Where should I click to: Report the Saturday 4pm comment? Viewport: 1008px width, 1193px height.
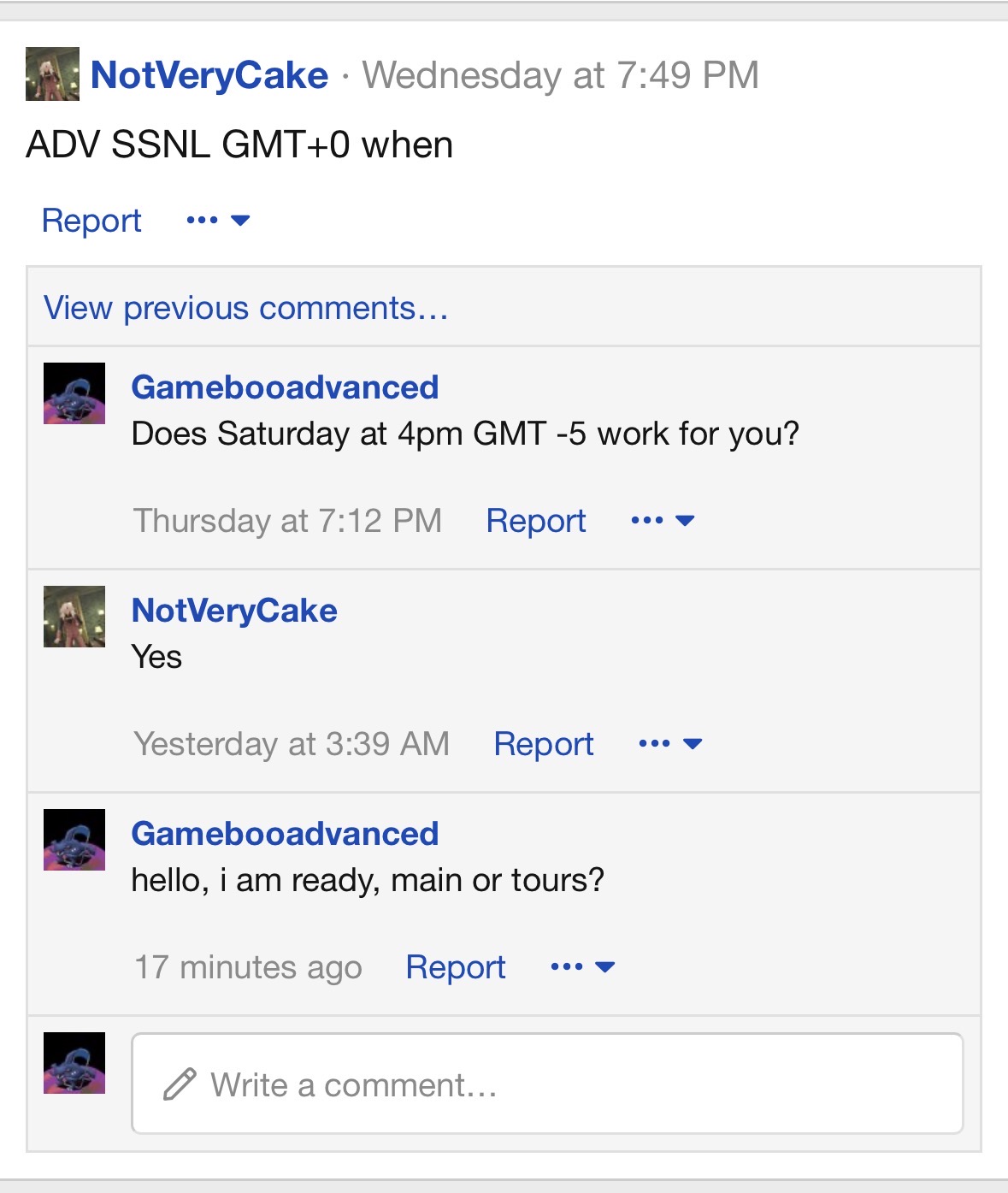coord(535,521)
